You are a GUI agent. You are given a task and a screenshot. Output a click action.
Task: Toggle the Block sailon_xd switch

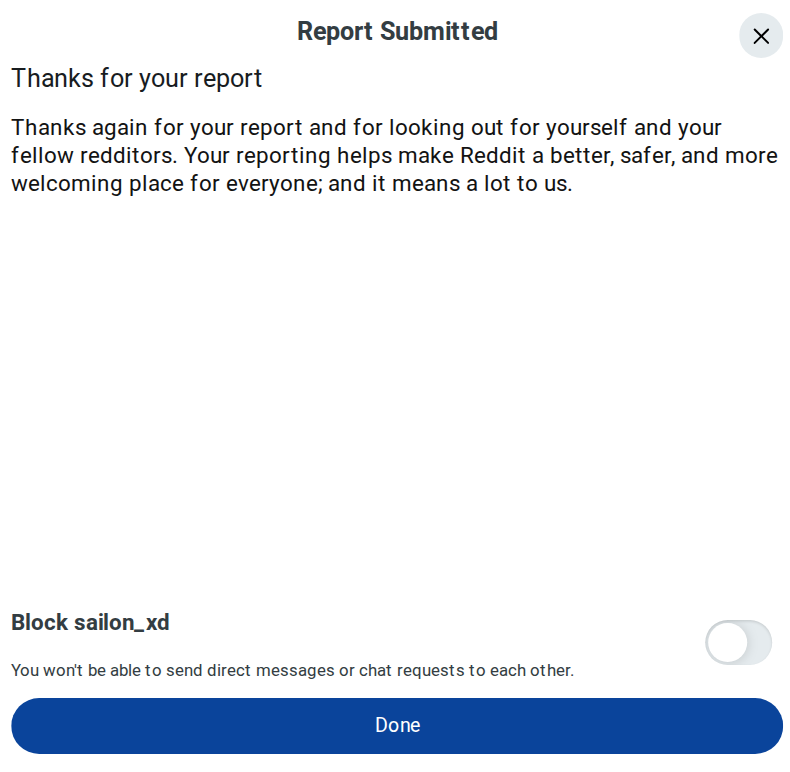(738, 642)
